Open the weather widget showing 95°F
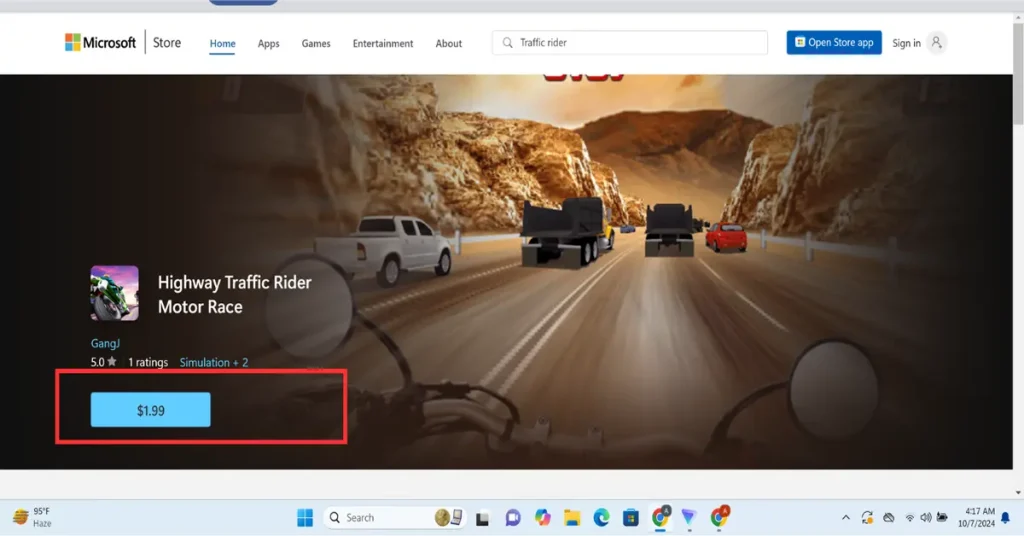 point(32,517)
